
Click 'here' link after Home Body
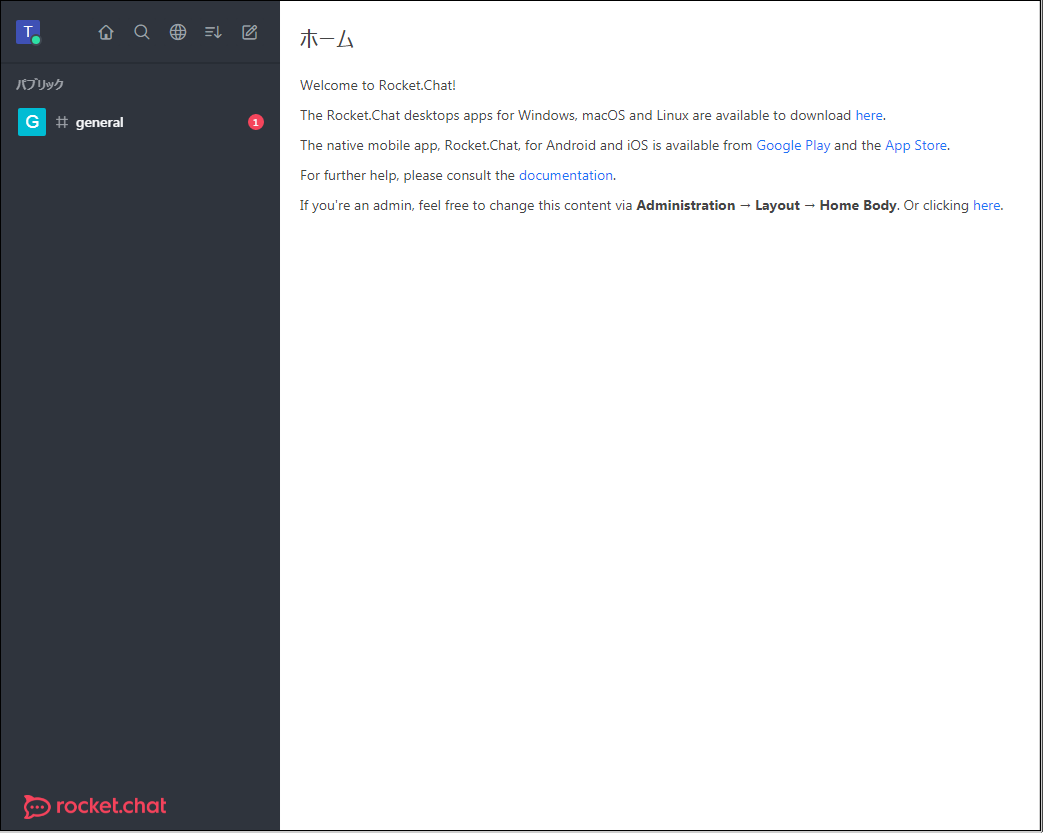coord(986,205)
